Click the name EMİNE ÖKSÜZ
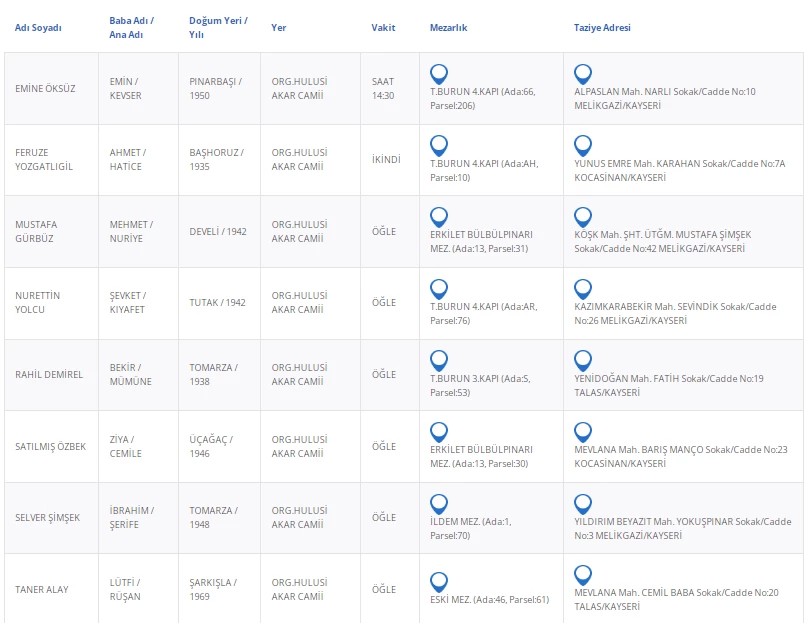 43,89
